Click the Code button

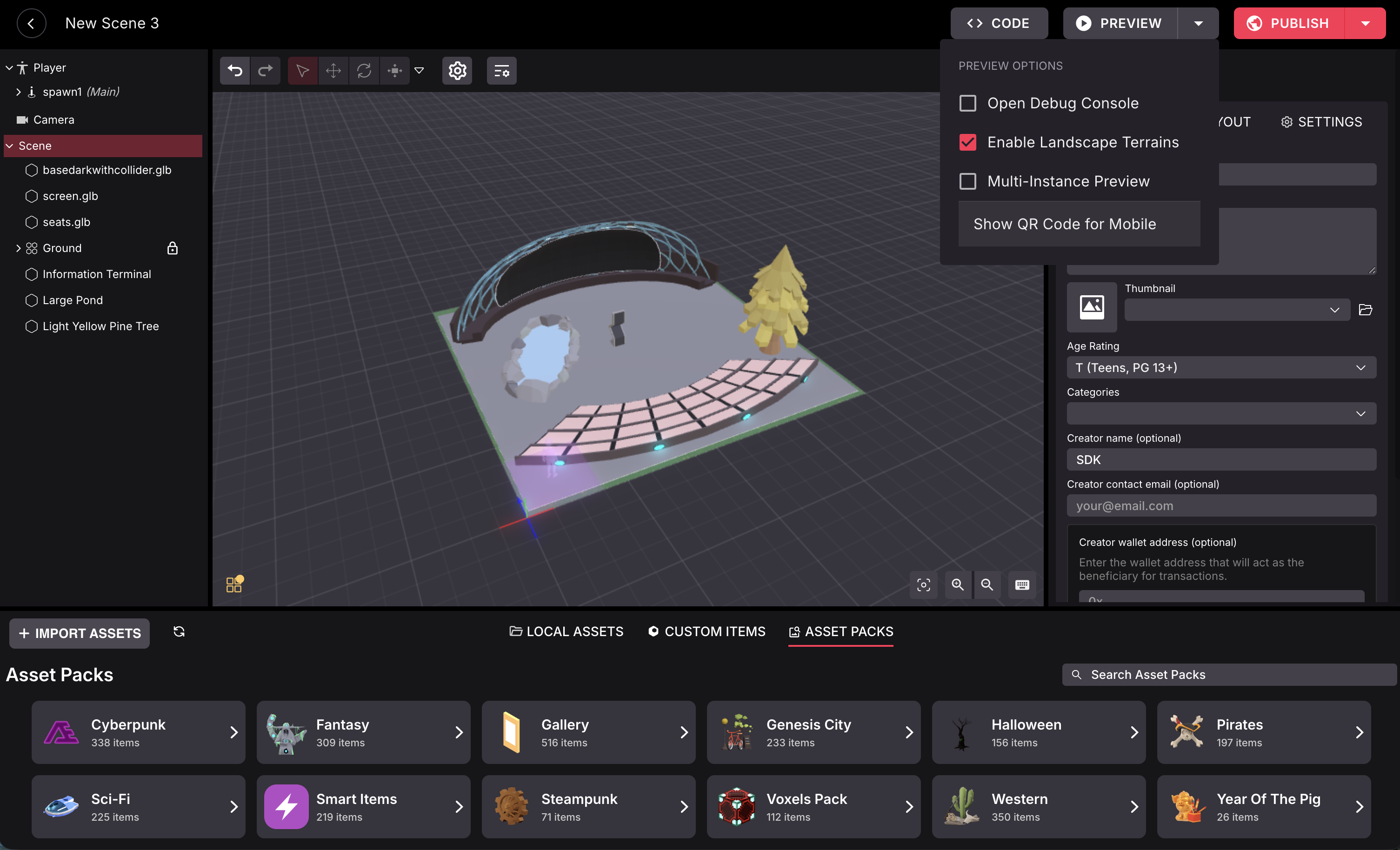[999, 23]
